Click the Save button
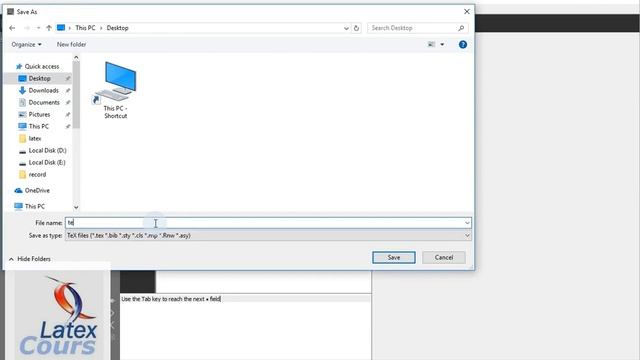The image size is (640, 360). 394,258
